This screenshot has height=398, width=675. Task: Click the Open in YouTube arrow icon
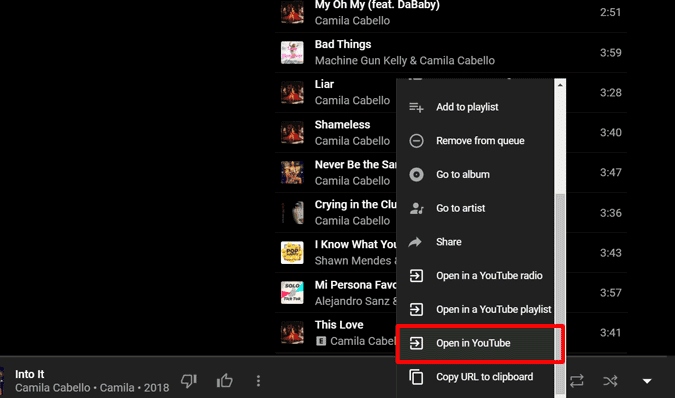point(416,343)
